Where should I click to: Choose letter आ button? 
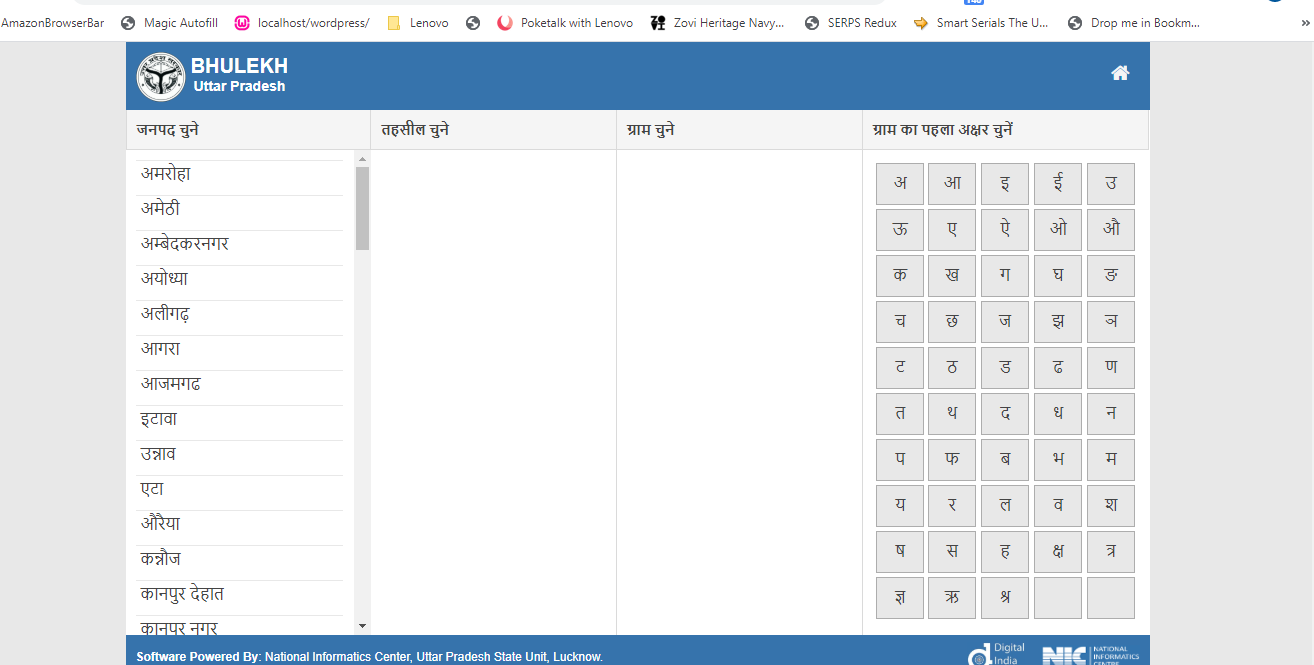point(952,184)
